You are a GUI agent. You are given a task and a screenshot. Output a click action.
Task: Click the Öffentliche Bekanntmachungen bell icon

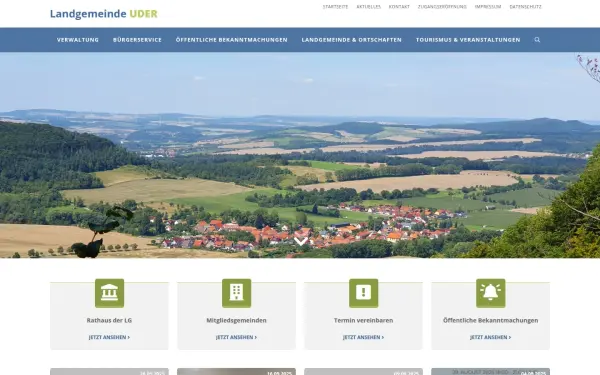pos(491,293)
